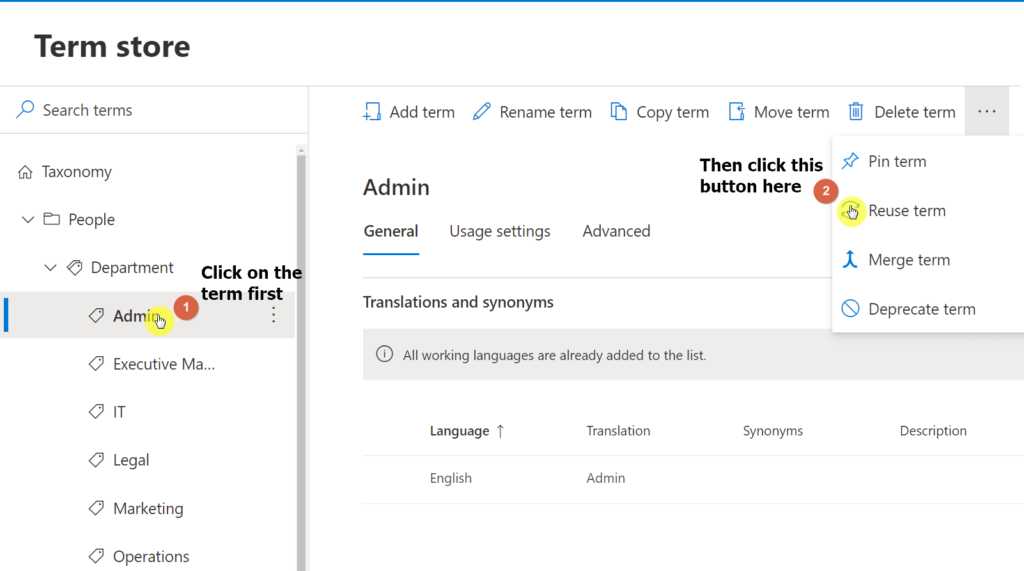Select the Department term set

(x=132, y=268)
